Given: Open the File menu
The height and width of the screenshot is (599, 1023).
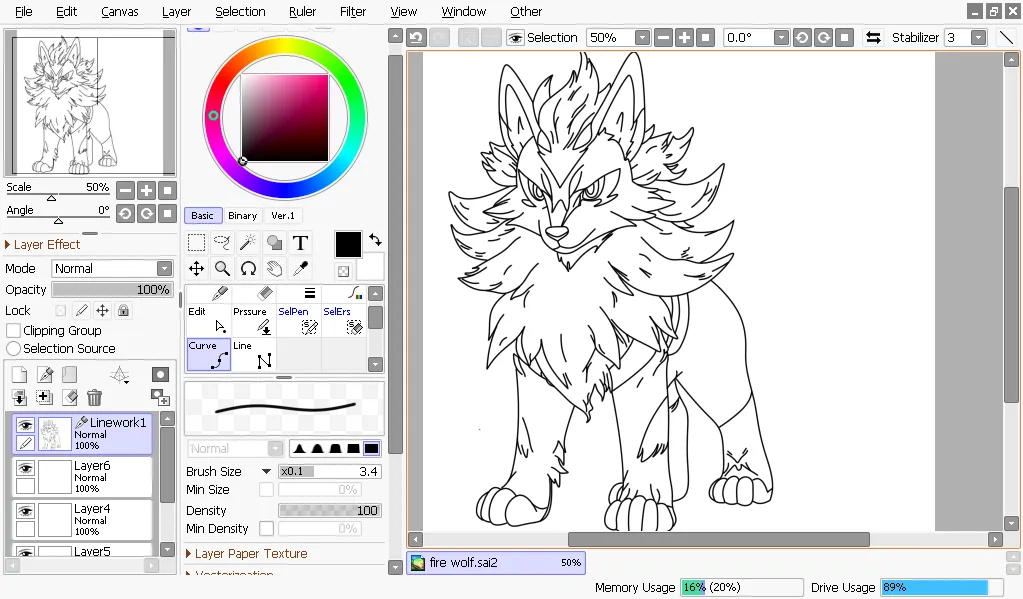Looking at the screenshot, I should point(23,11).
